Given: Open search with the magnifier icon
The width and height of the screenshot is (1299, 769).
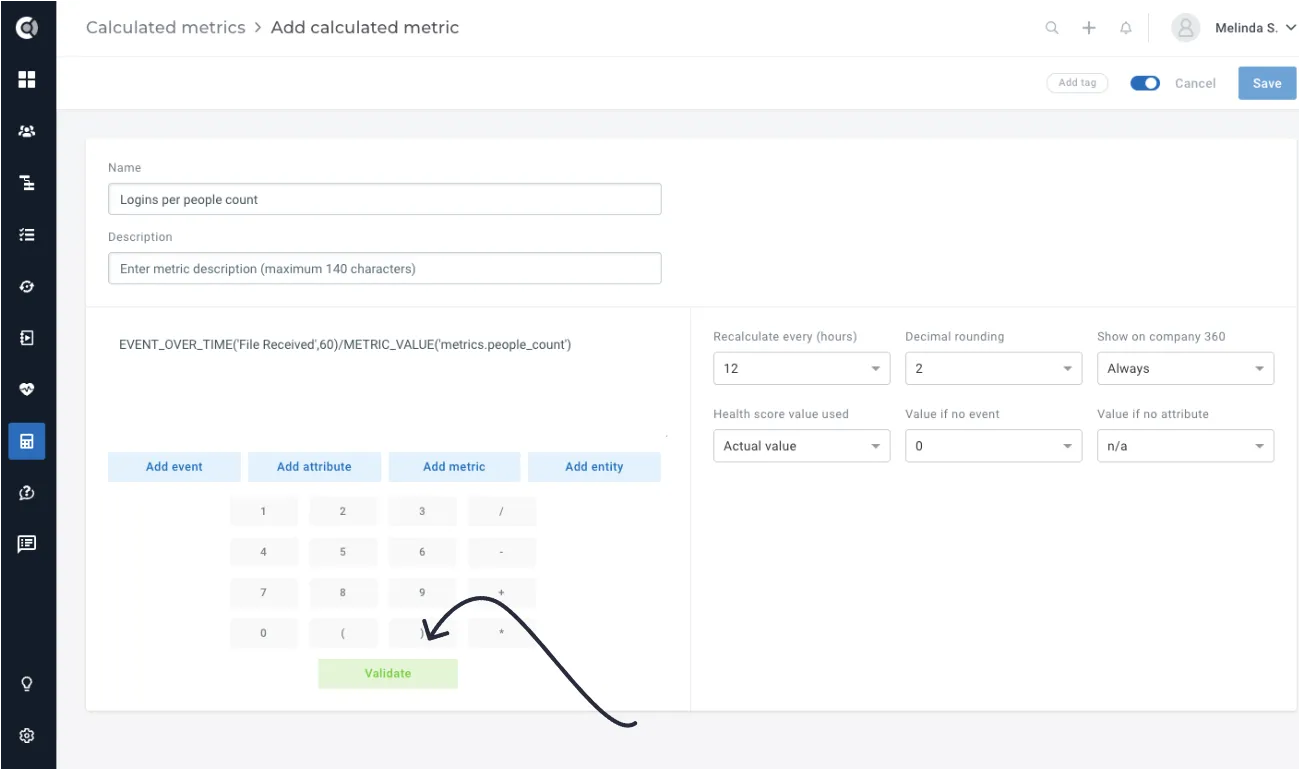Looking at the screenshot, I should tap(1052, 28).
